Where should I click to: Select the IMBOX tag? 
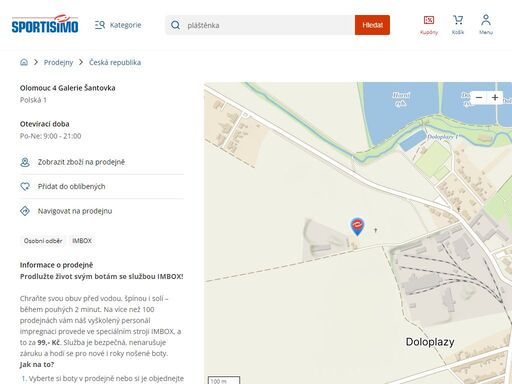(x=82, y=241)
